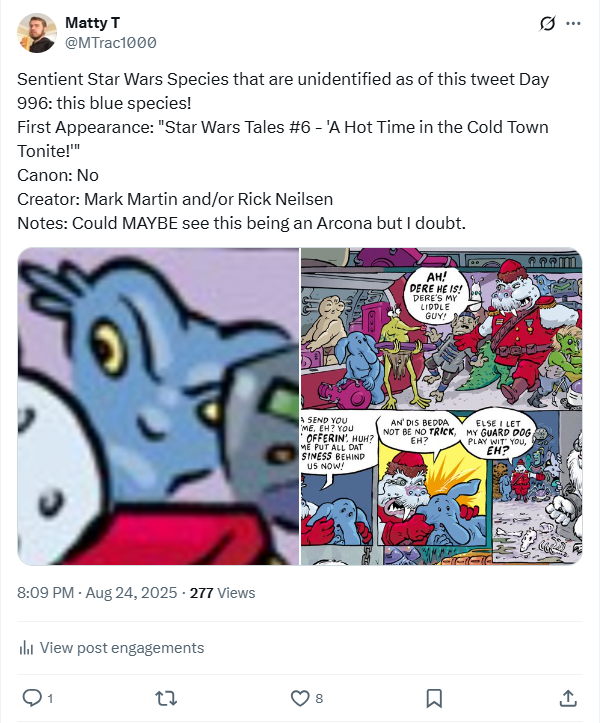Click the reply count number 1
This screenshot has height=723, width=600.
50,698
